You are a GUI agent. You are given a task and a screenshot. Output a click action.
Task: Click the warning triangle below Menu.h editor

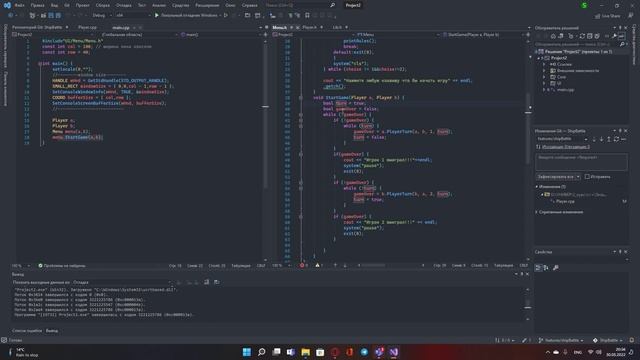tap(318, 265)
